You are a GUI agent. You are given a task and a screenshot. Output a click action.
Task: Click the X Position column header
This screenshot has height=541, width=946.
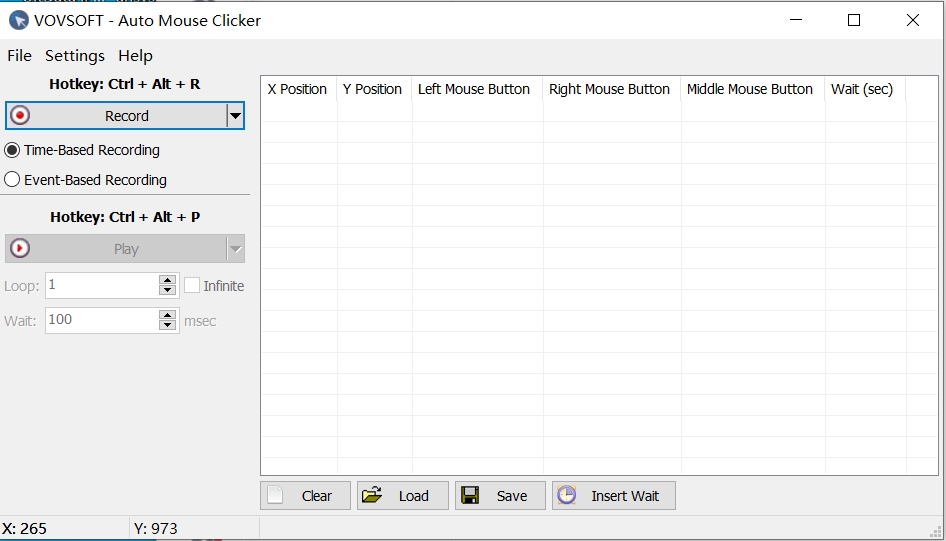pos(299,89)
